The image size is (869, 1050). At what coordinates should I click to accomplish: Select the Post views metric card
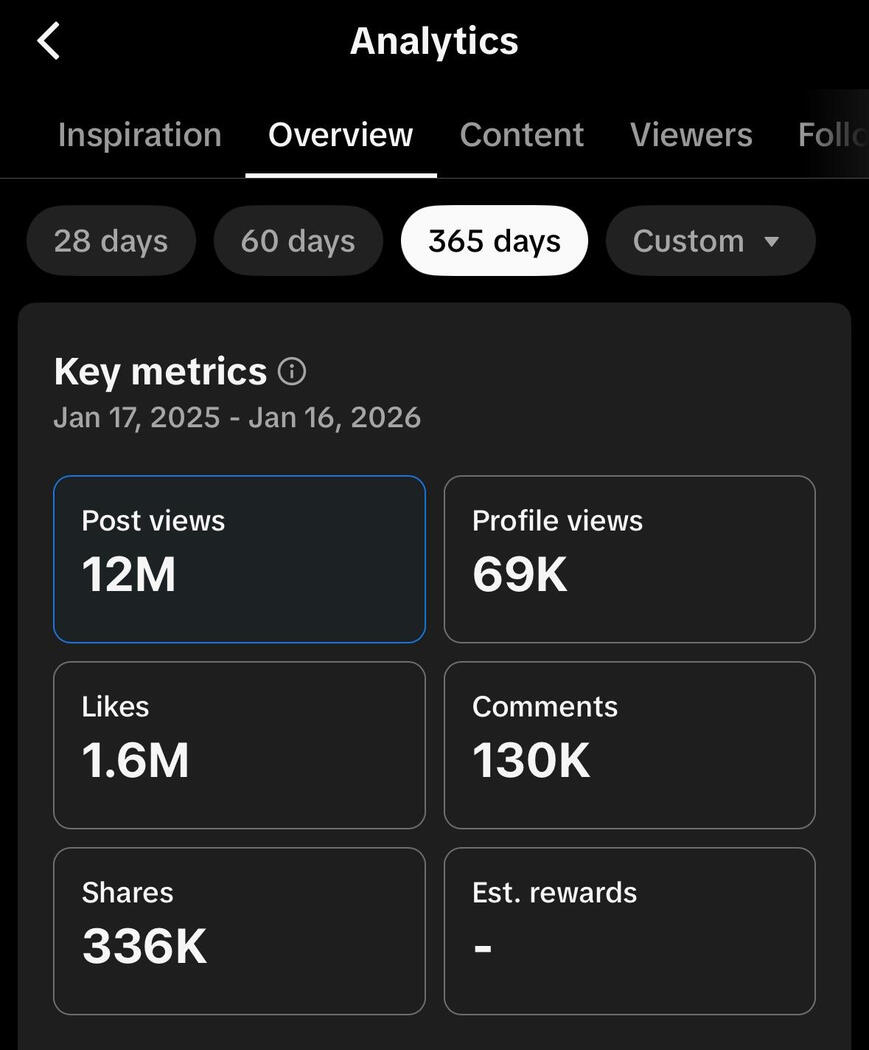coord(239,559)
